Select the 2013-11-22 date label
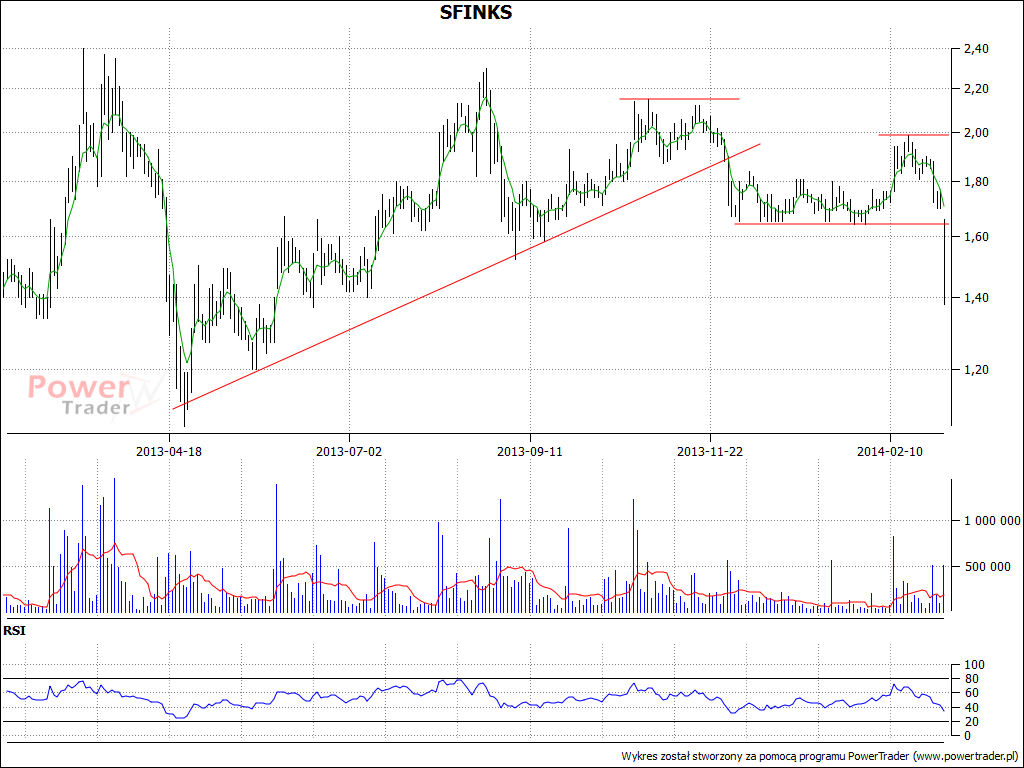The image size is (1024, 768). click(710, 451)
